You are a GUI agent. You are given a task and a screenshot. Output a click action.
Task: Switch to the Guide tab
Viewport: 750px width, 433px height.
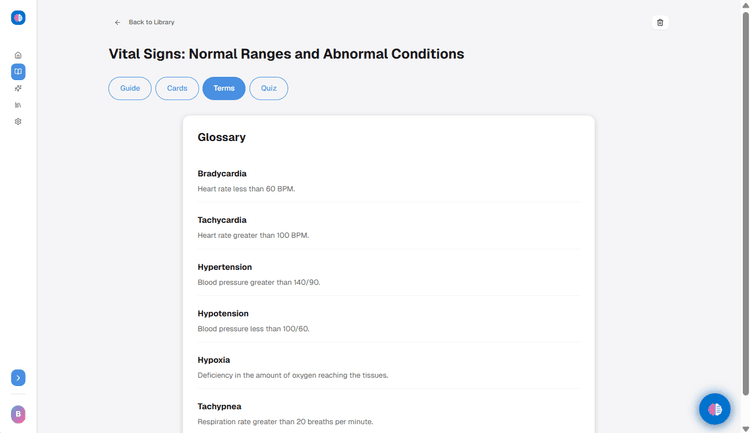pyautogui.click(x=130, y=89)
